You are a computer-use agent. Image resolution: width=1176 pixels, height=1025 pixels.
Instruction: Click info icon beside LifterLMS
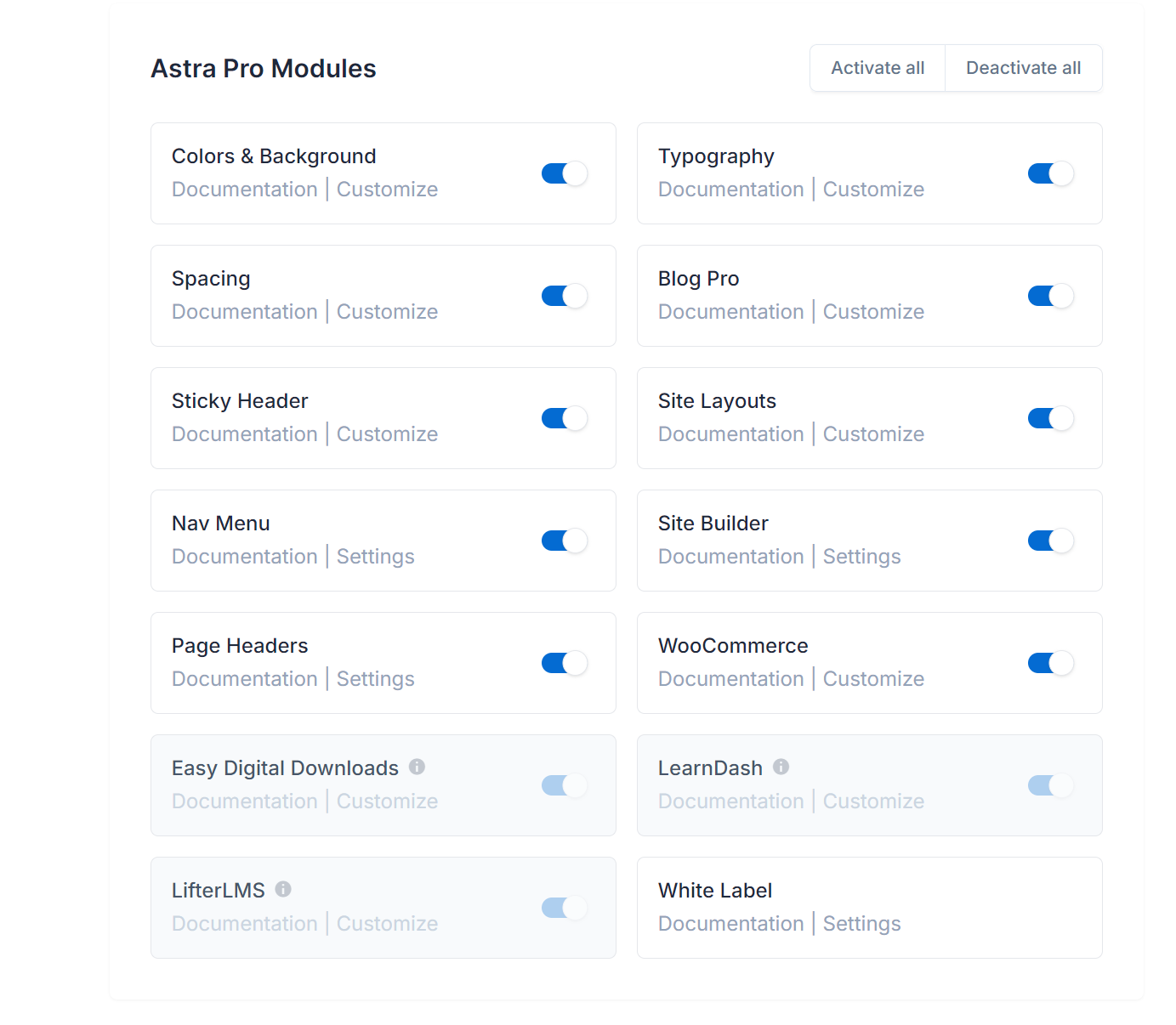283,889
